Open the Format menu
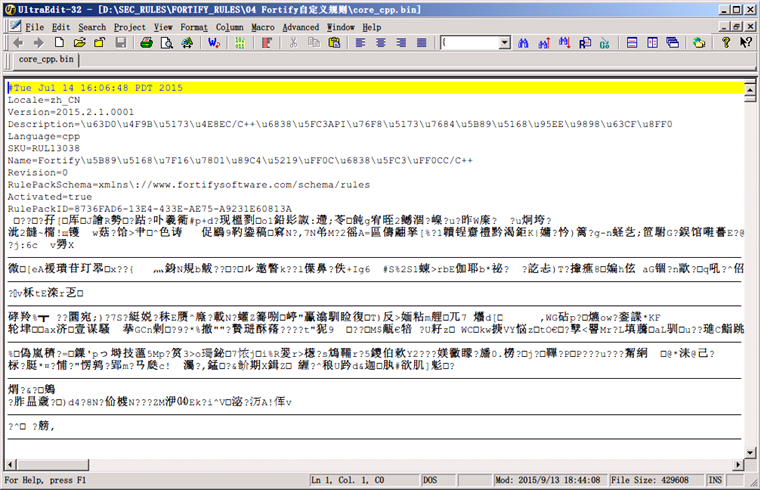 click(194, 27)
